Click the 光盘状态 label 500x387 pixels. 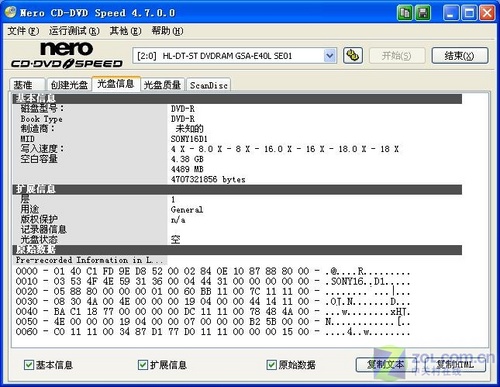(x=39, y=239)
